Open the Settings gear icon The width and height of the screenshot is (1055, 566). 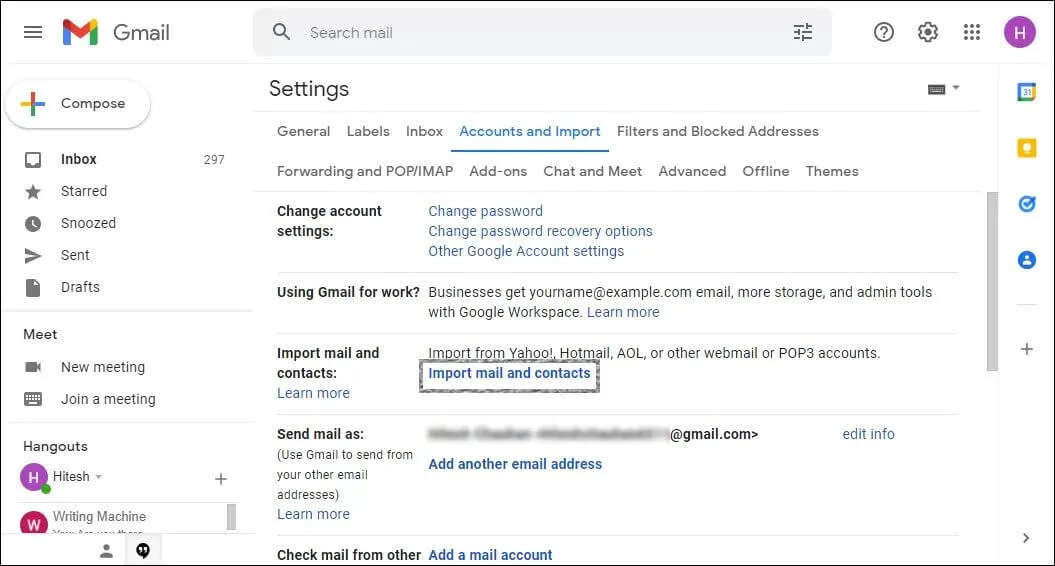[928, 32]
